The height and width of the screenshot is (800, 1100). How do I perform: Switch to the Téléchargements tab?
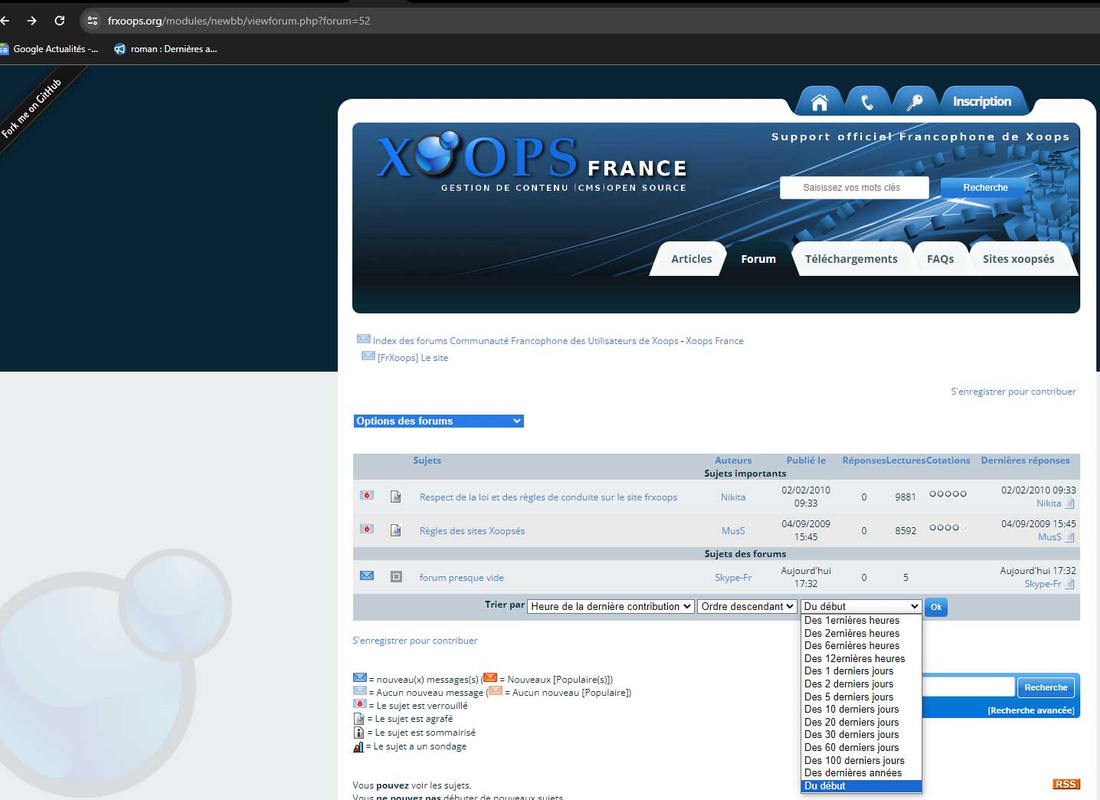tap(851, 259)
